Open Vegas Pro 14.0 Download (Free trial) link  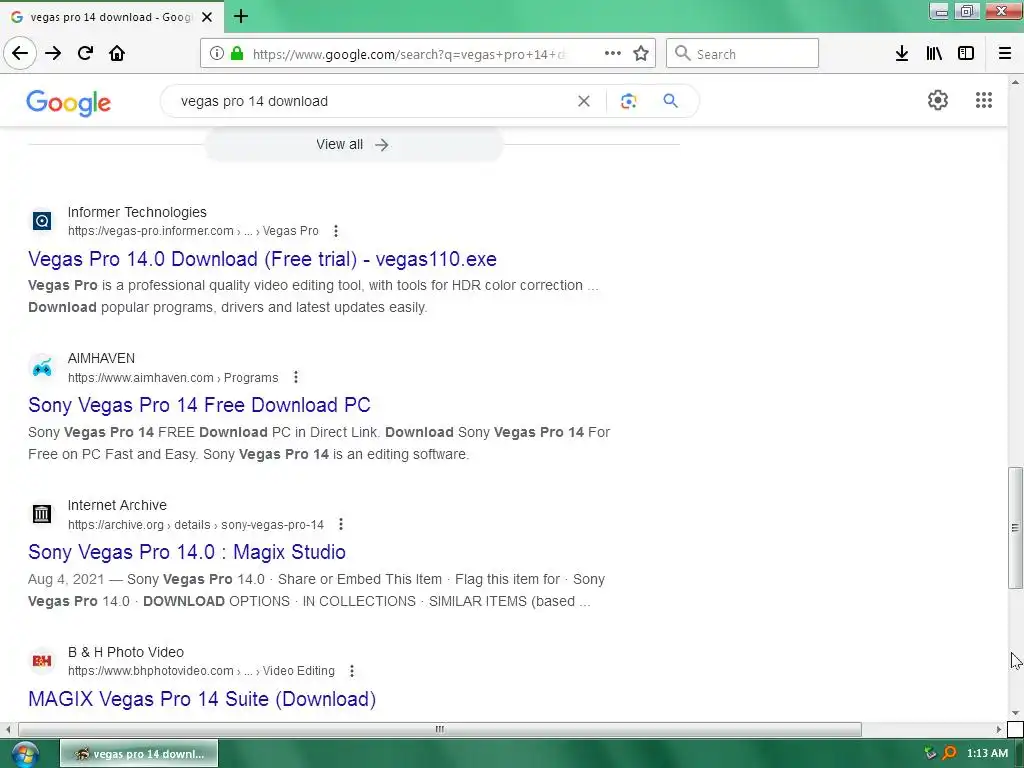(263, 259)
